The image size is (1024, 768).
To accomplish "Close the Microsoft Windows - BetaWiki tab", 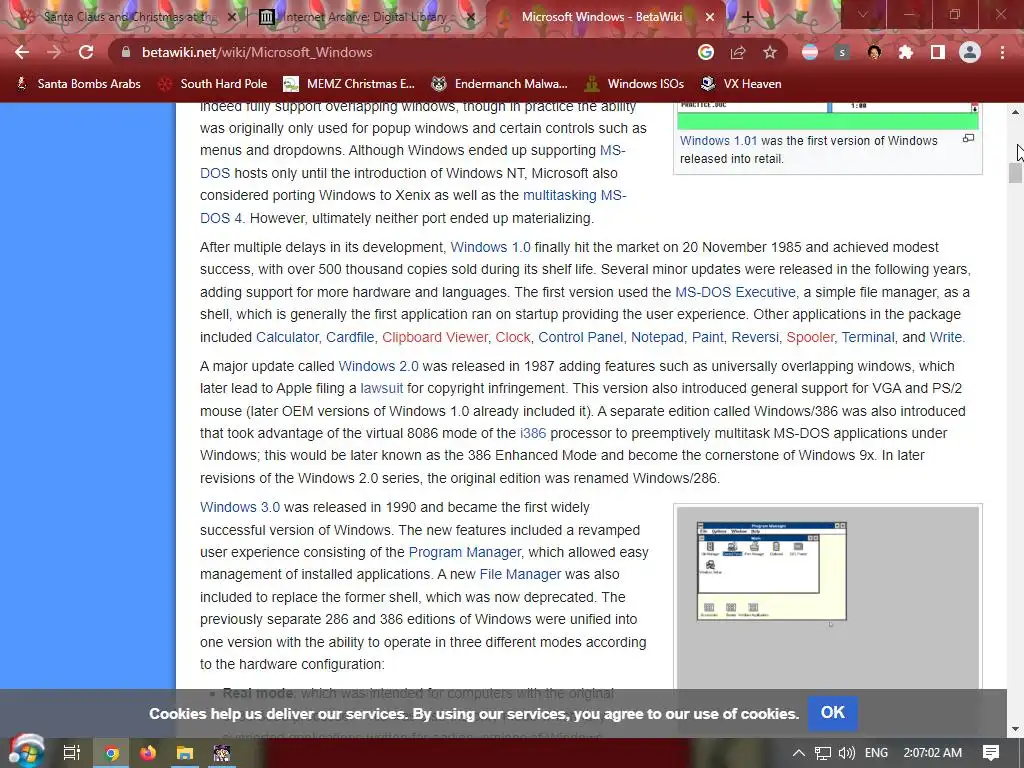I will [710, 17].
